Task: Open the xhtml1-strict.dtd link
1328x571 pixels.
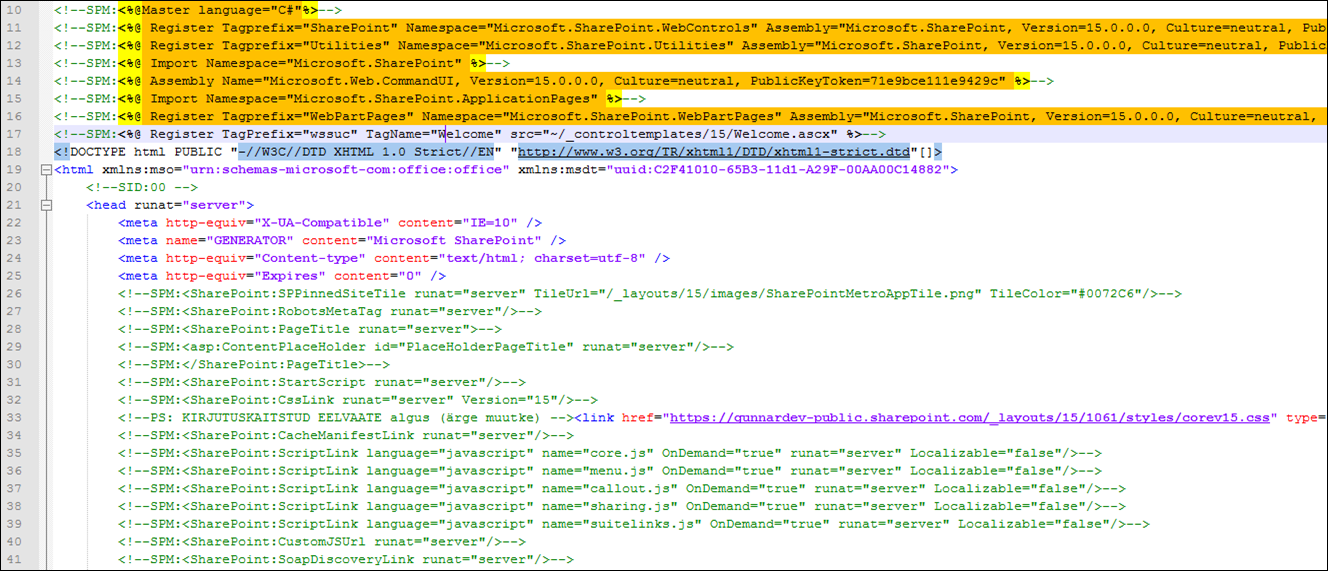Action: (x=713, y=151)
